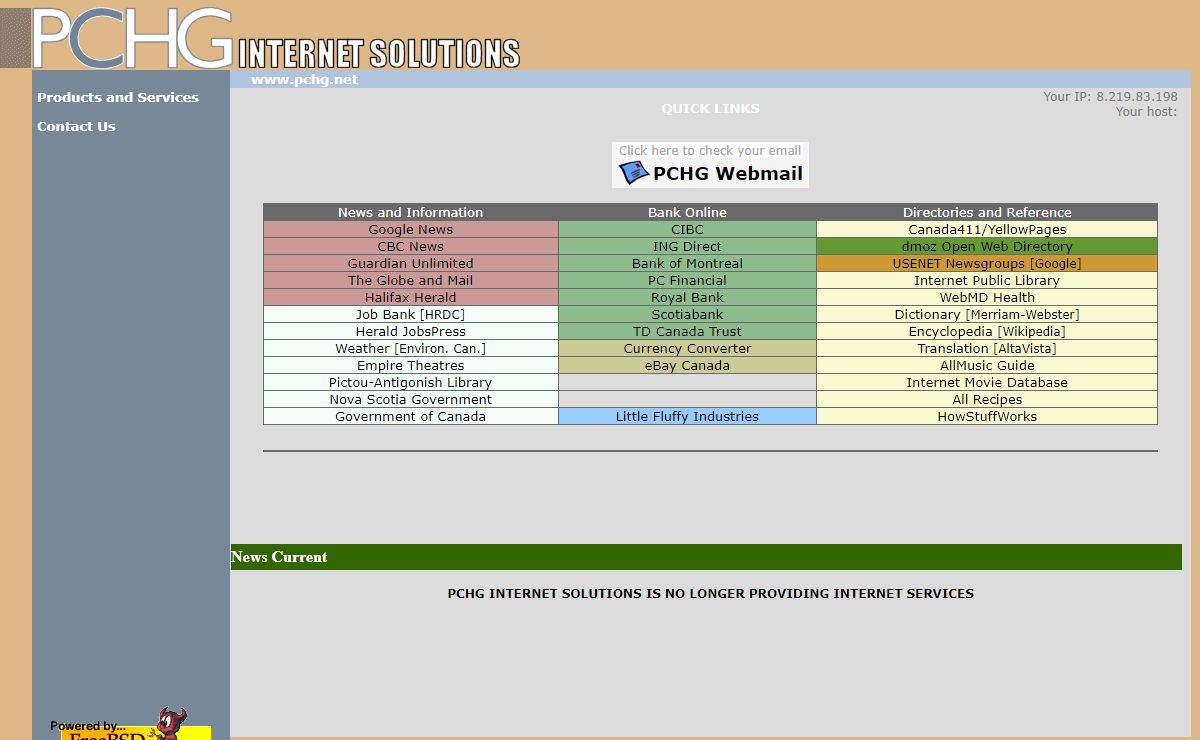Image resolution: width=1200 pixels, height=740 pixels.
Task: Open Government of Canada link
Action: coord(411,417)
